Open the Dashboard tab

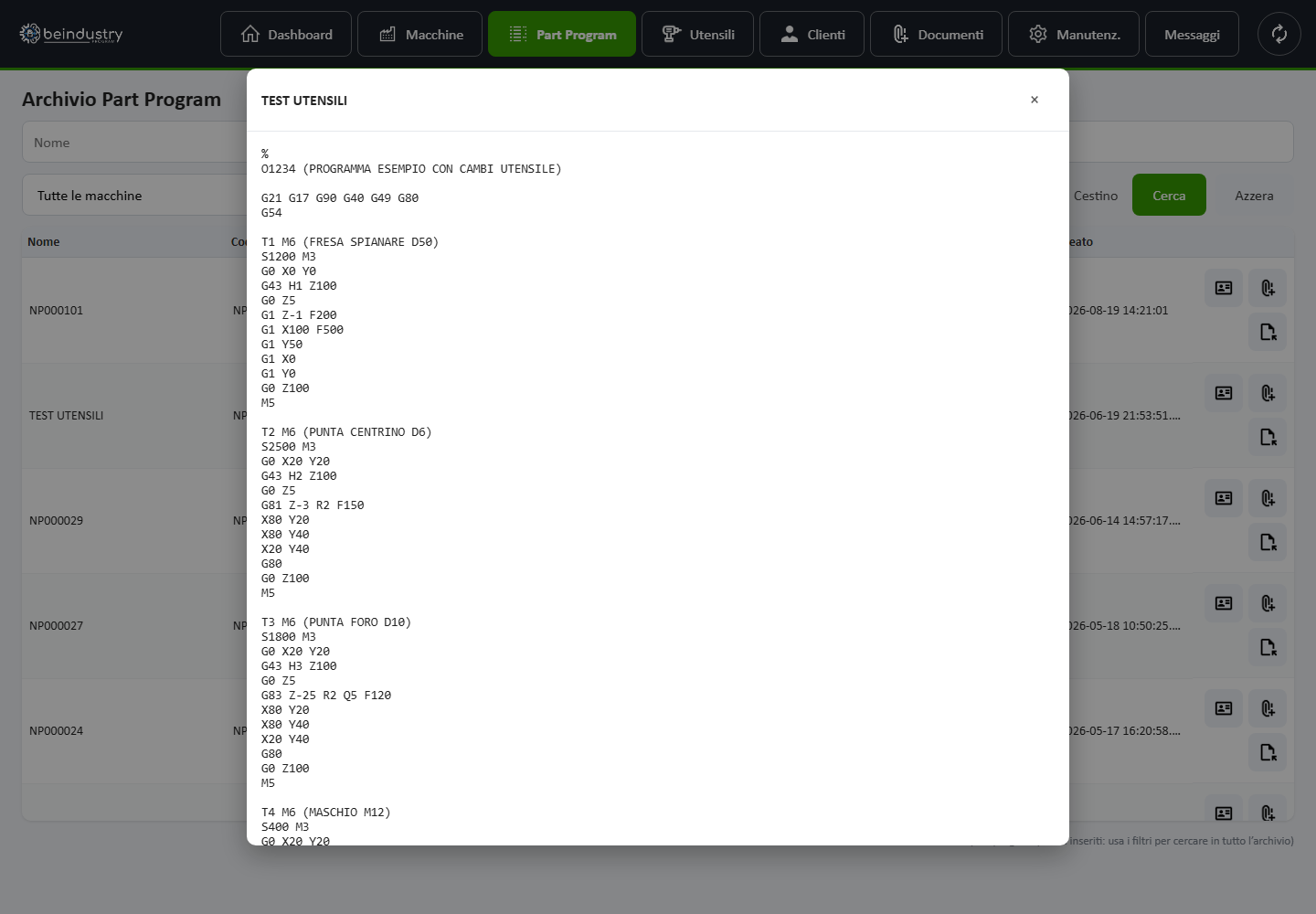(x=286, y=34)
